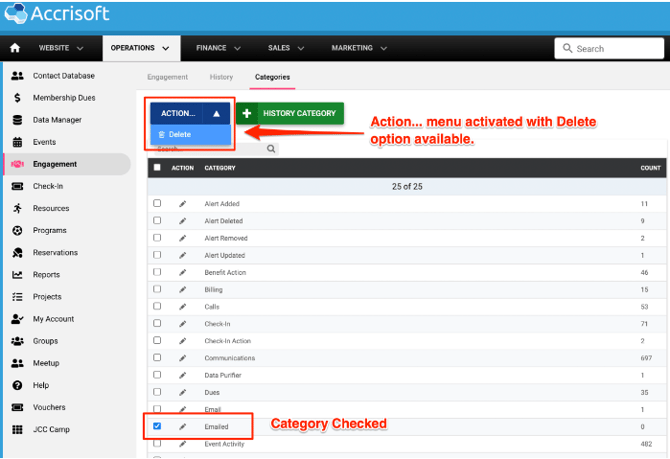The height and width of the screenshot is (459, 670).
Task: Click the History Category add button
Action: point(290,114)
